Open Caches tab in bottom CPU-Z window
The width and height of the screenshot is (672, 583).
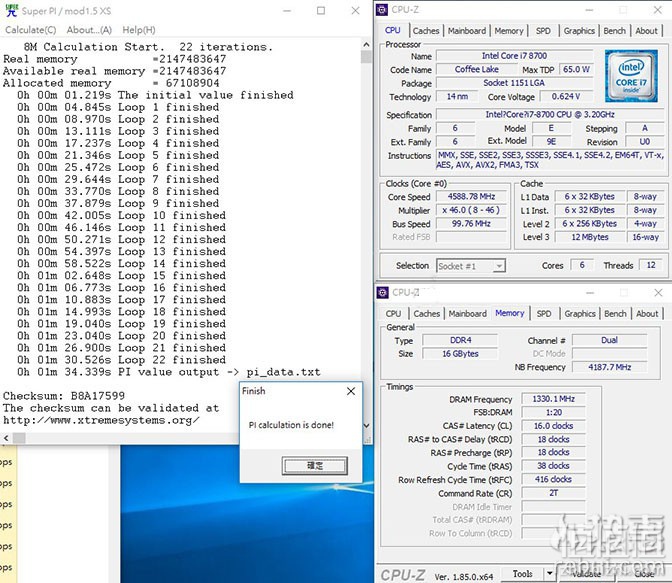[427, 314]
